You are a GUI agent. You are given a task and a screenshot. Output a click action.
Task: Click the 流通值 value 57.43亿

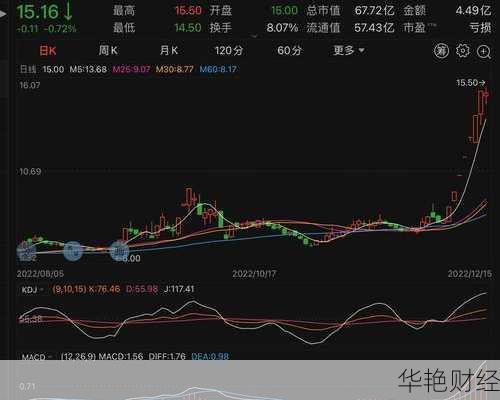tap(374, 27)
